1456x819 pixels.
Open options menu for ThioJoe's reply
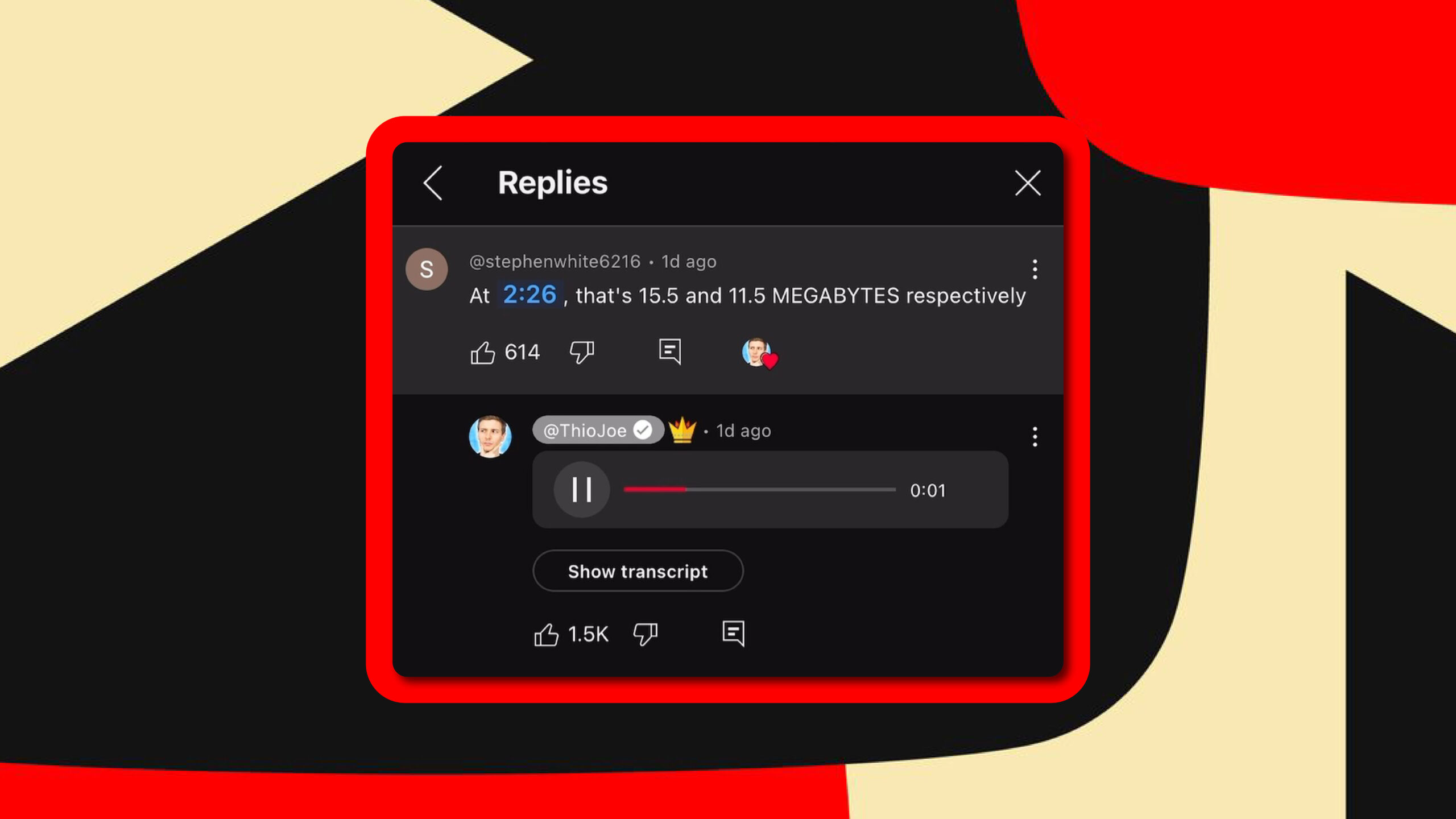pyautogui.click(x=1035, y=437)
